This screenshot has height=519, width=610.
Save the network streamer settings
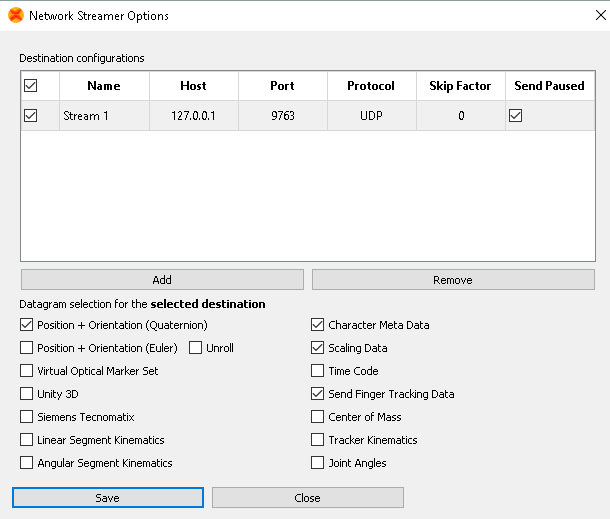tap(108, 498)
